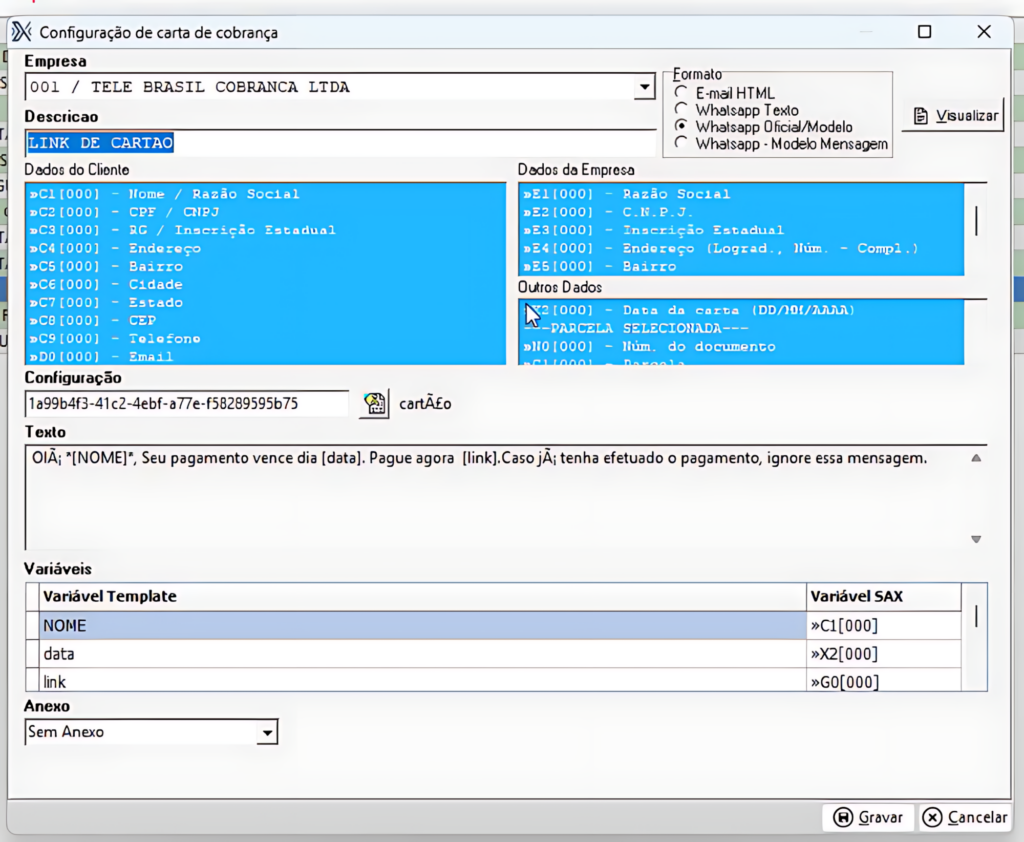Viewport: 1024px width, 842px height.
Task: Save with the Gravar button
Action: (868, 817)
